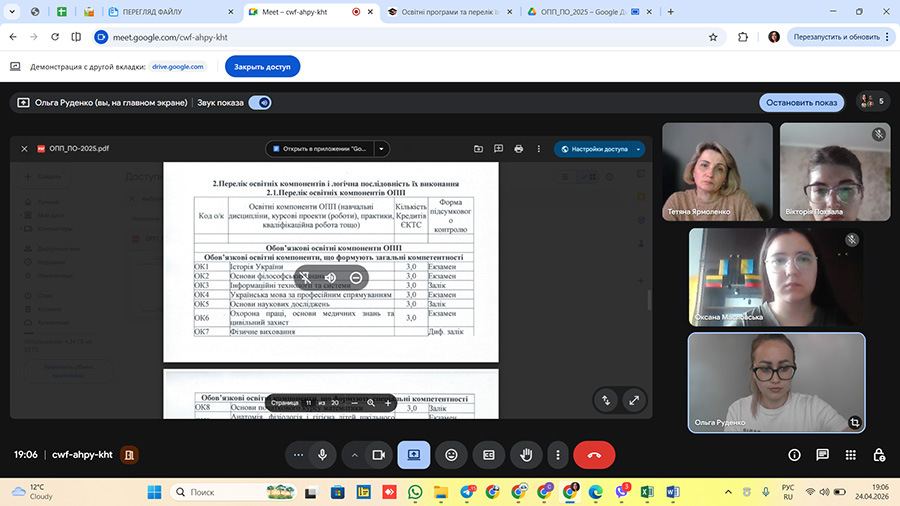Bookmark this page with the star icon
The height and width of the screenshot is (506, 900).
[713, 37]
